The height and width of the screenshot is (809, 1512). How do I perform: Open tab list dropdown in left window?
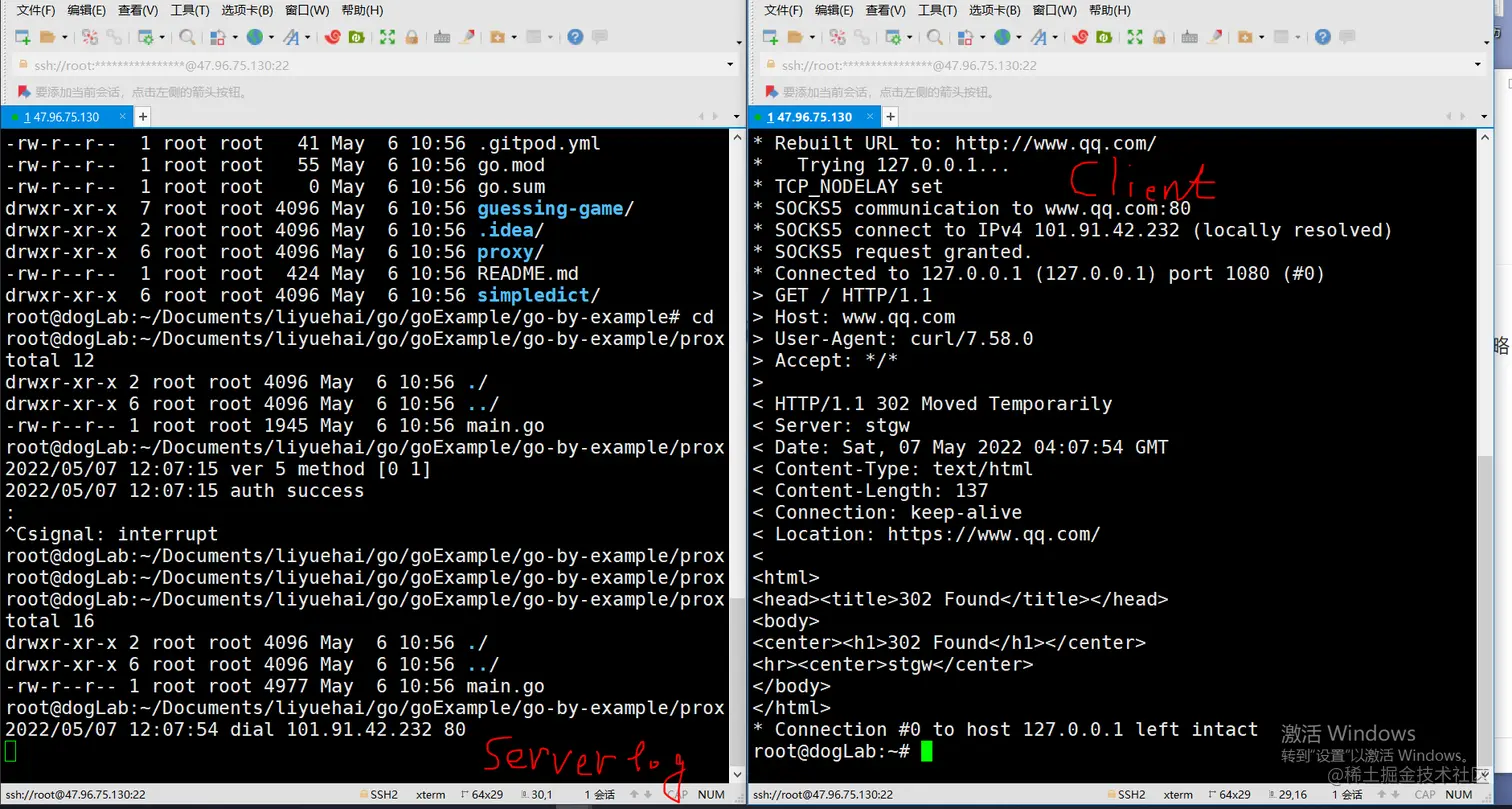click(736, 116)
